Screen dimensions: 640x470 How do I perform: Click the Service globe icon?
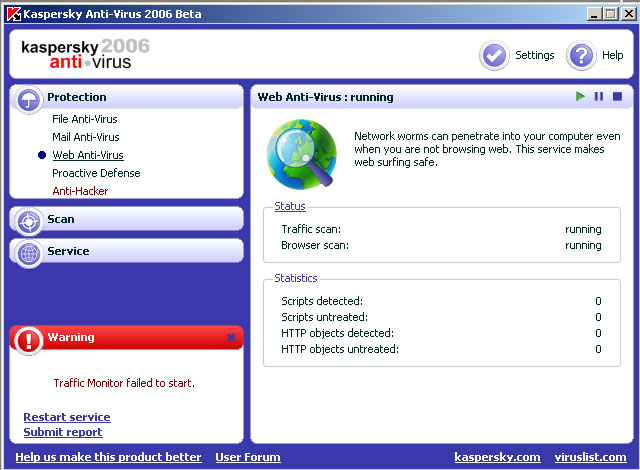pos(29,254)
